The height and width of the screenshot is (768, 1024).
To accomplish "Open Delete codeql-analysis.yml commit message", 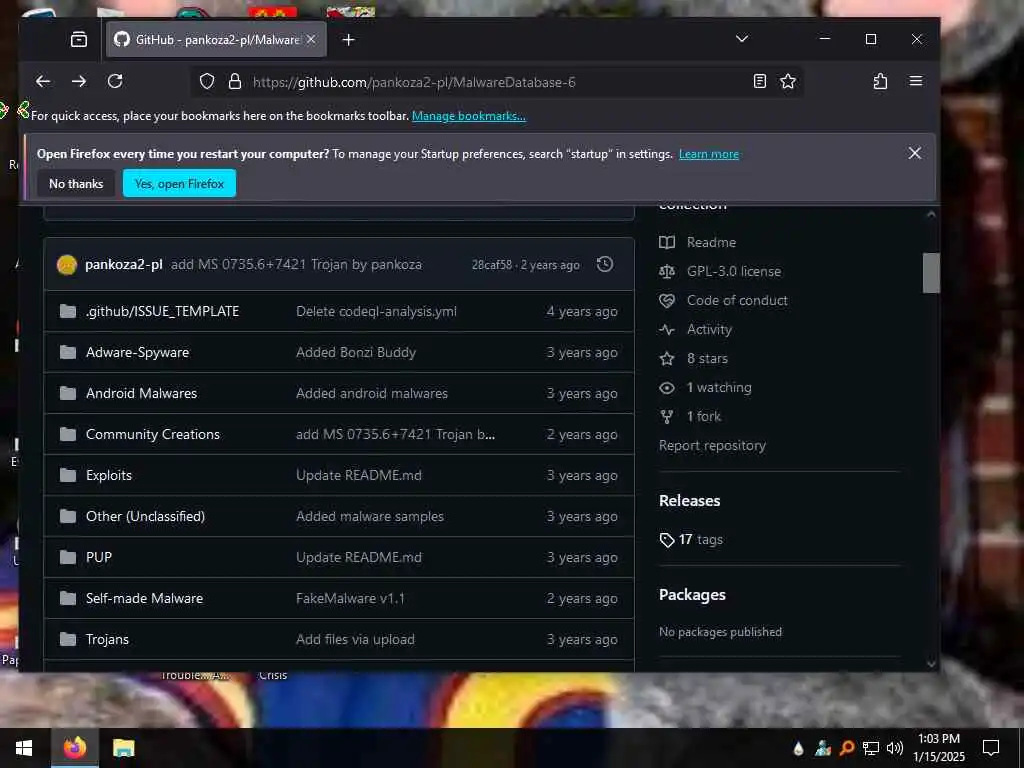I will click(x=376, y=312).
